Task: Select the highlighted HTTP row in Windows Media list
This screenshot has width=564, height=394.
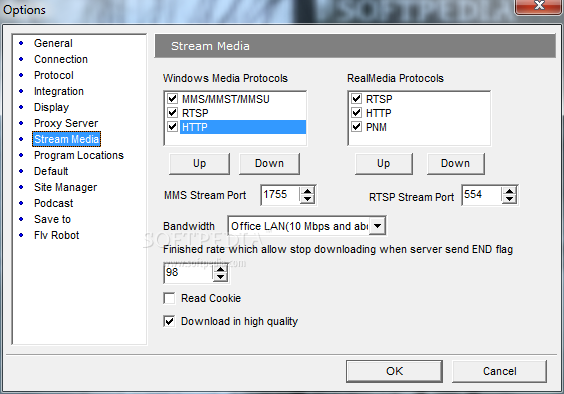Action: (x=243, y=127)
